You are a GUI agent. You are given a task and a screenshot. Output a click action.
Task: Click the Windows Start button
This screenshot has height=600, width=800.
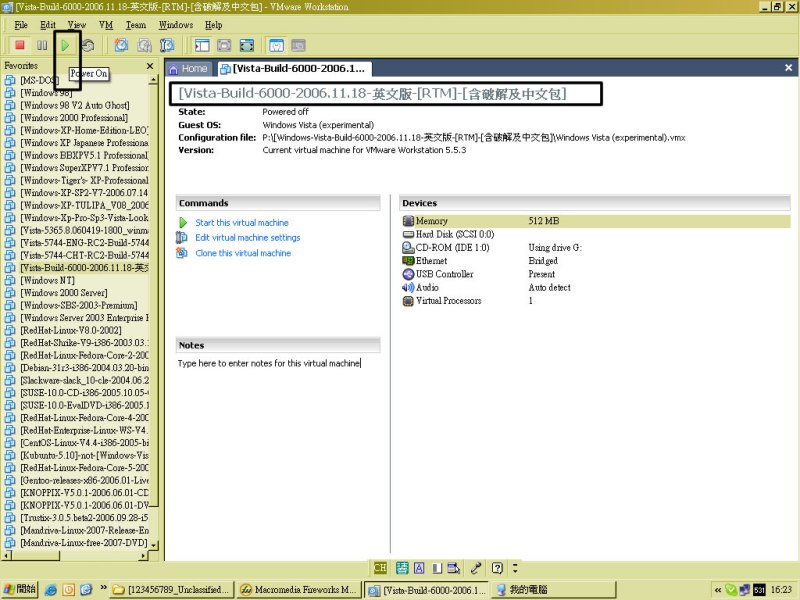pyautogui.click(x=19, y=589)
